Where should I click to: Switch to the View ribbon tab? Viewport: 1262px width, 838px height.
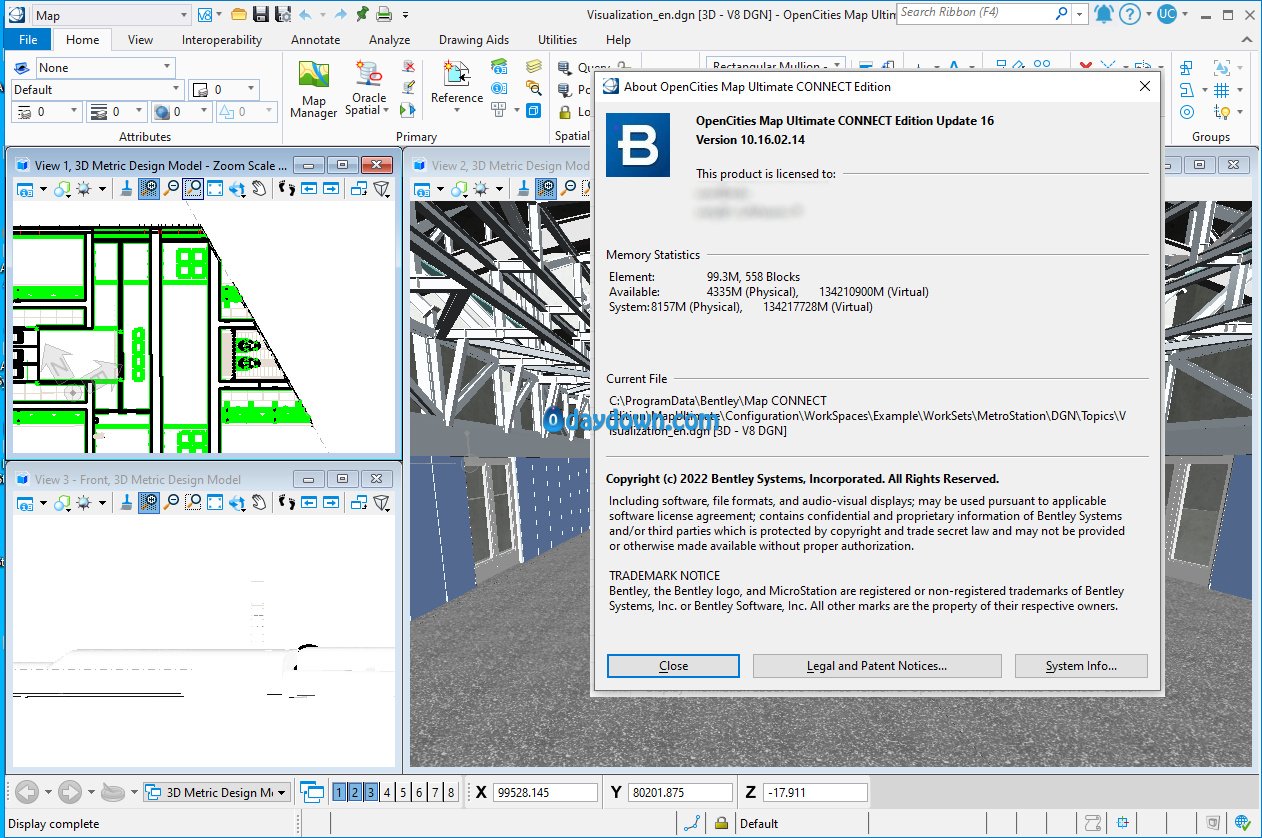click(140, 40)
